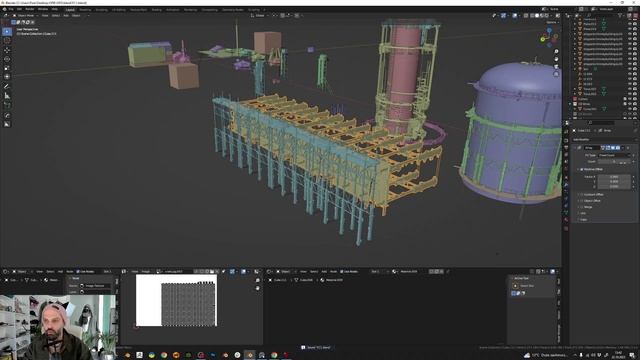Click Blender icon in Windows taskbar
Viewport: 640px width, 360px height.
[x=250, y=355]
